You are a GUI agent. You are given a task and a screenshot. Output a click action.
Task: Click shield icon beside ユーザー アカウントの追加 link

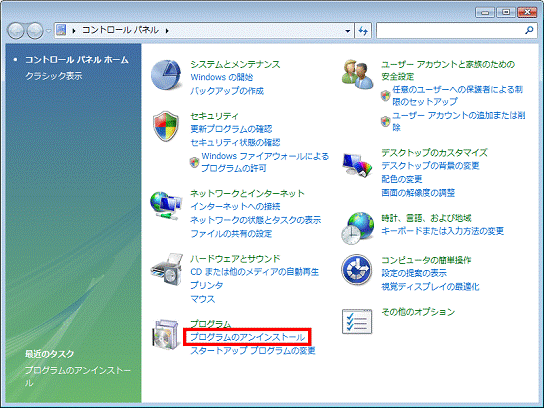385,121
